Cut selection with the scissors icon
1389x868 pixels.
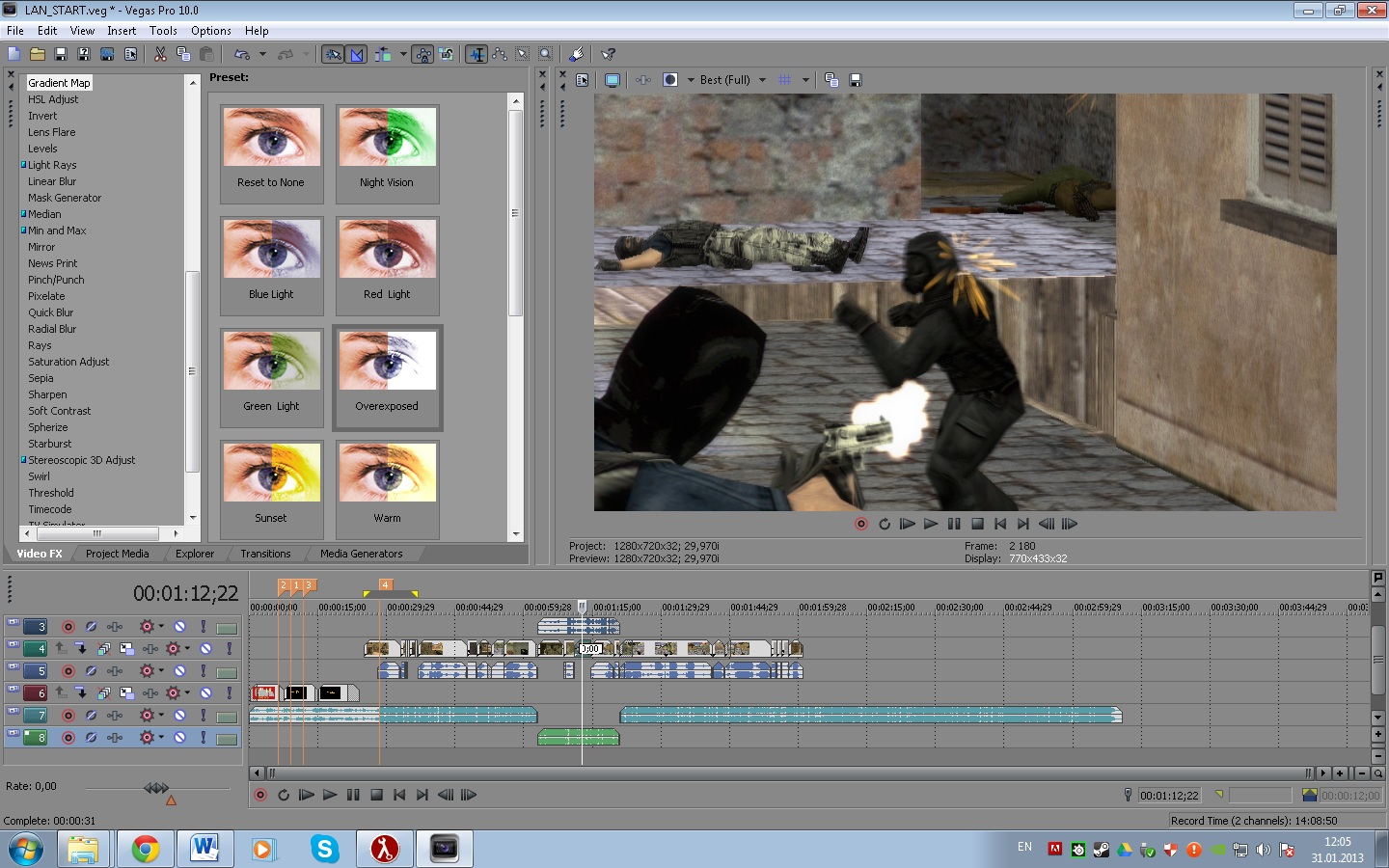tap(160, 54)
